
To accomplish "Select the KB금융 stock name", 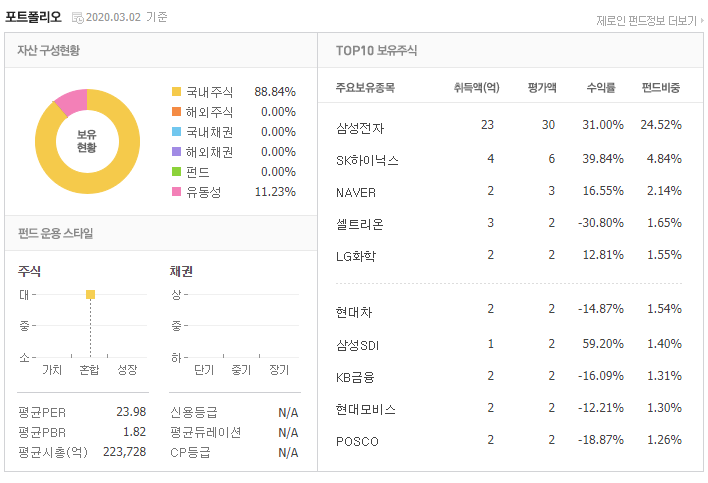I will [x=355, y=377].
